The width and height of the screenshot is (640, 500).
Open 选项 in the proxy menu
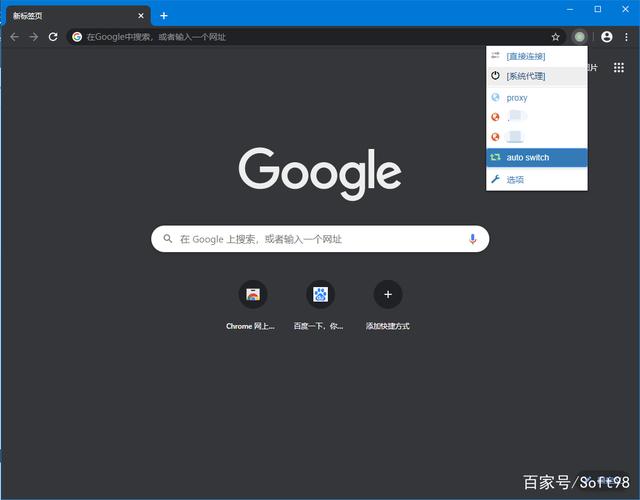tap(537, 180)
